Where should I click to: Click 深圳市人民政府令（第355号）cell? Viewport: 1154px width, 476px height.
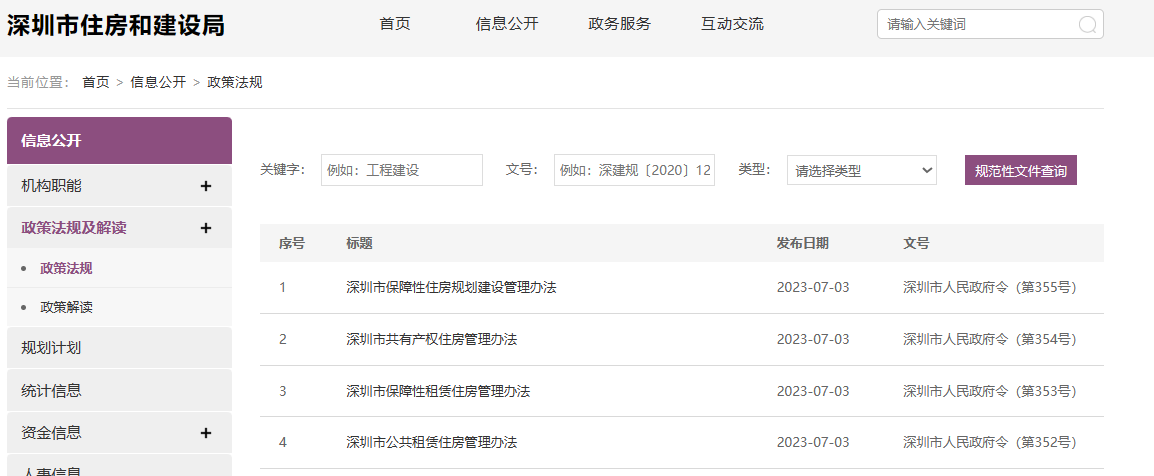point(990,288)
